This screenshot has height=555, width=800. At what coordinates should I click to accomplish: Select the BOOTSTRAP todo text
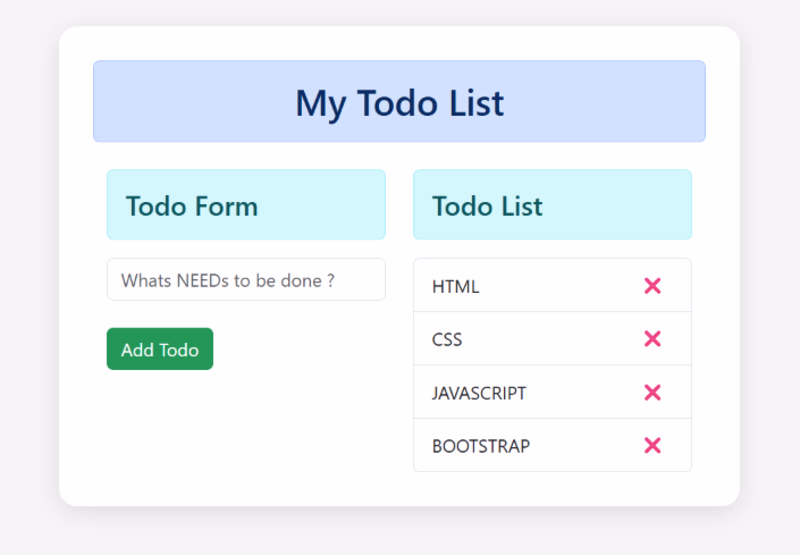click(481, 446)
